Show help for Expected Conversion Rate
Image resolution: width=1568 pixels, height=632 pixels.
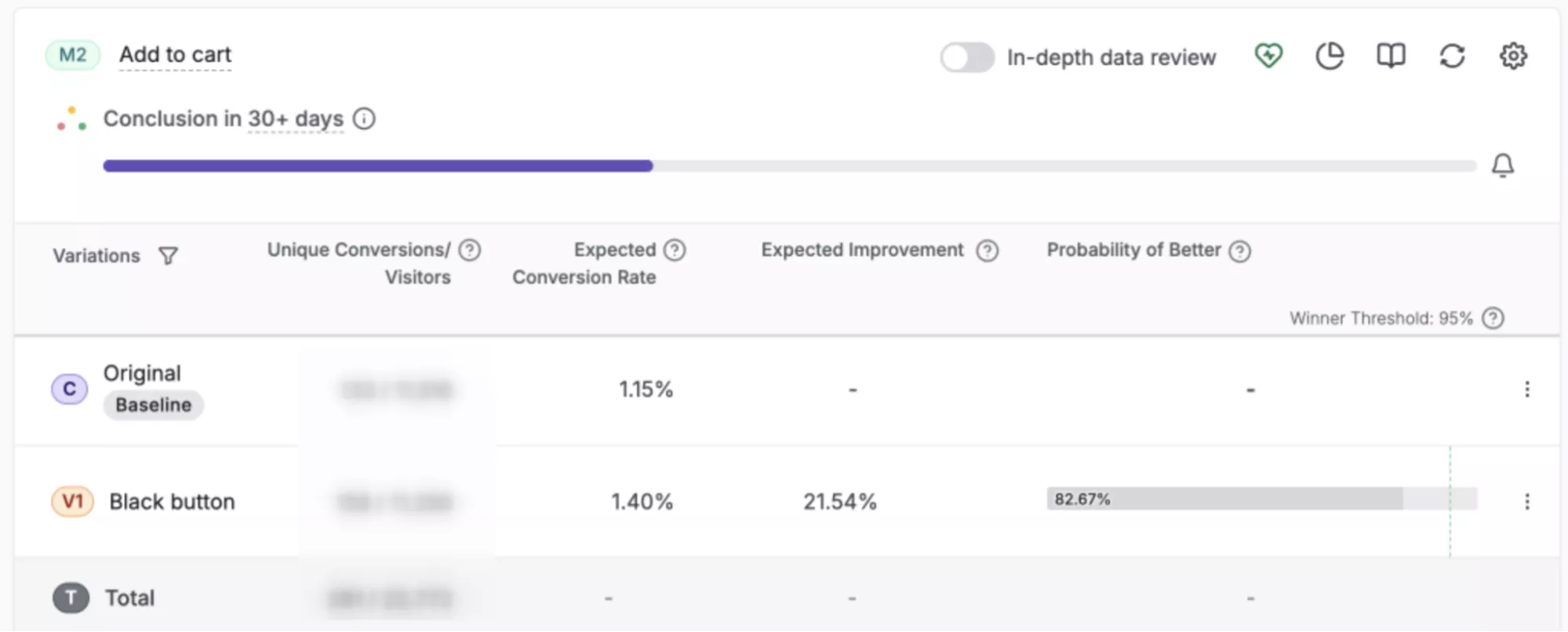point(675,250)
